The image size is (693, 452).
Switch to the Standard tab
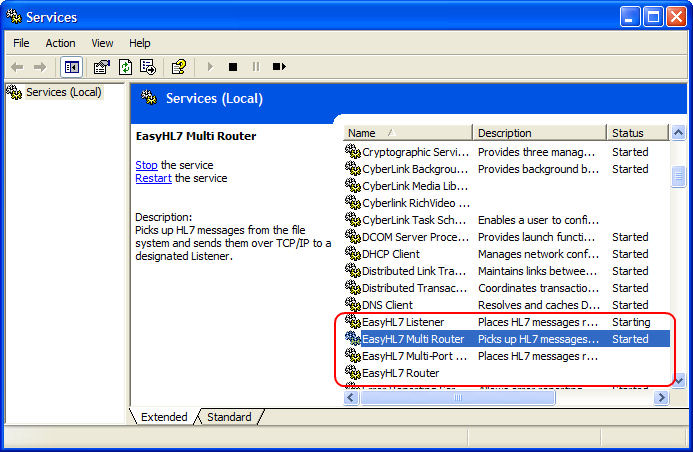229,417
